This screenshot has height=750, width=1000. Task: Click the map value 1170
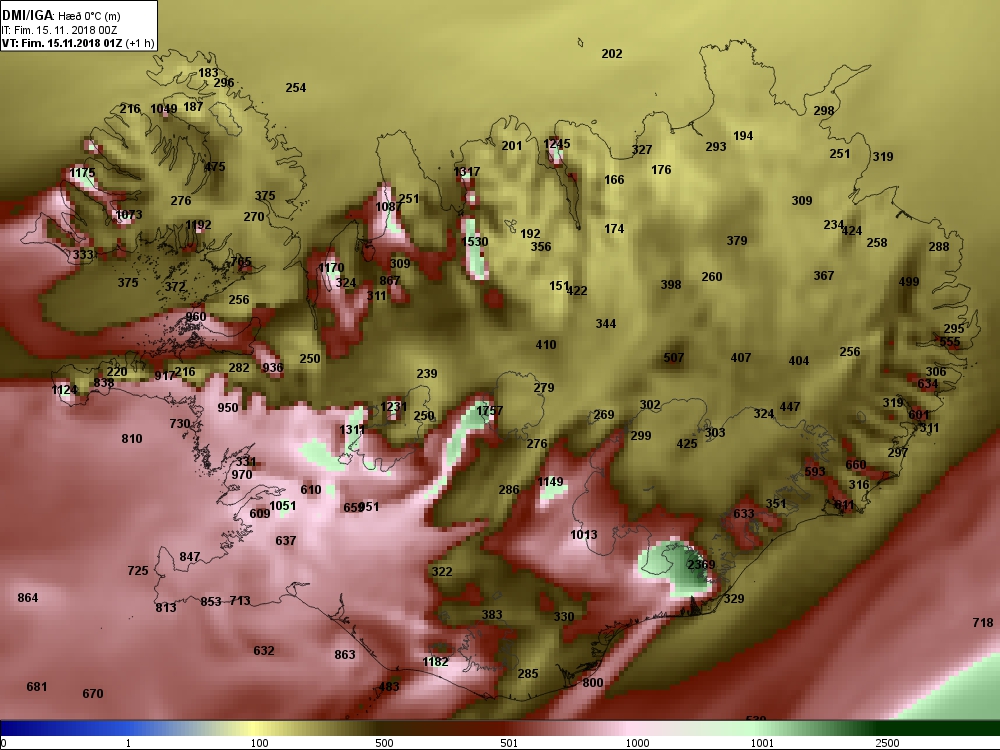coord(331,268)
